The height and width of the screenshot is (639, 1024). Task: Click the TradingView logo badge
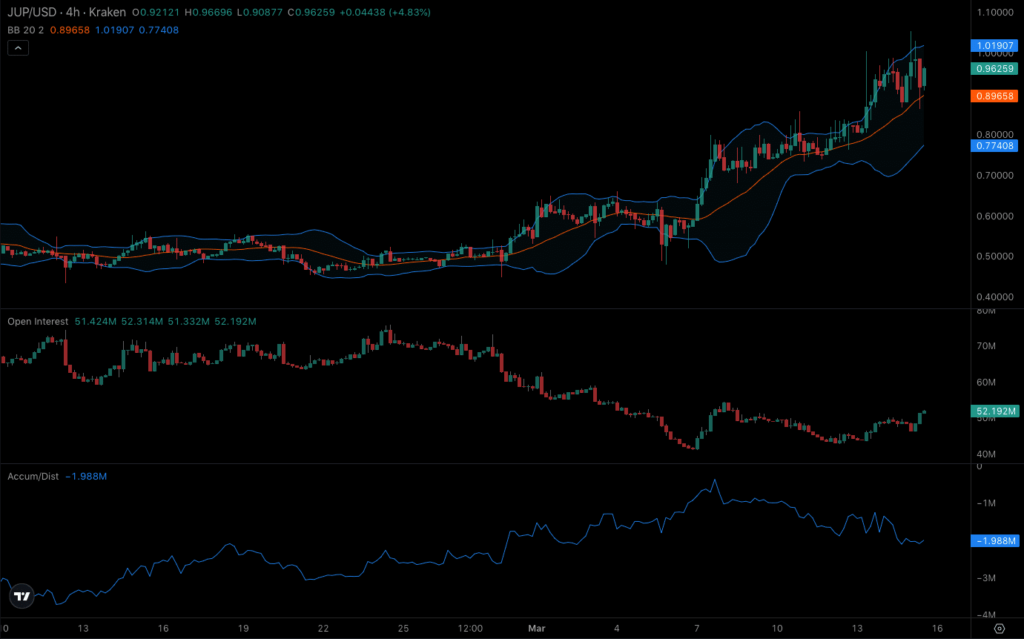click(20, 596)
